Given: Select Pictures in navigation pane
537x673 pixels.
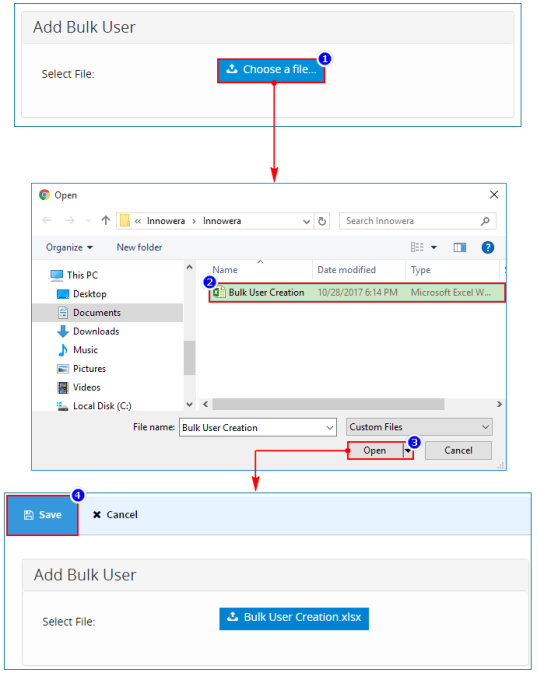Looking at the screenshot, I should 89,369.
